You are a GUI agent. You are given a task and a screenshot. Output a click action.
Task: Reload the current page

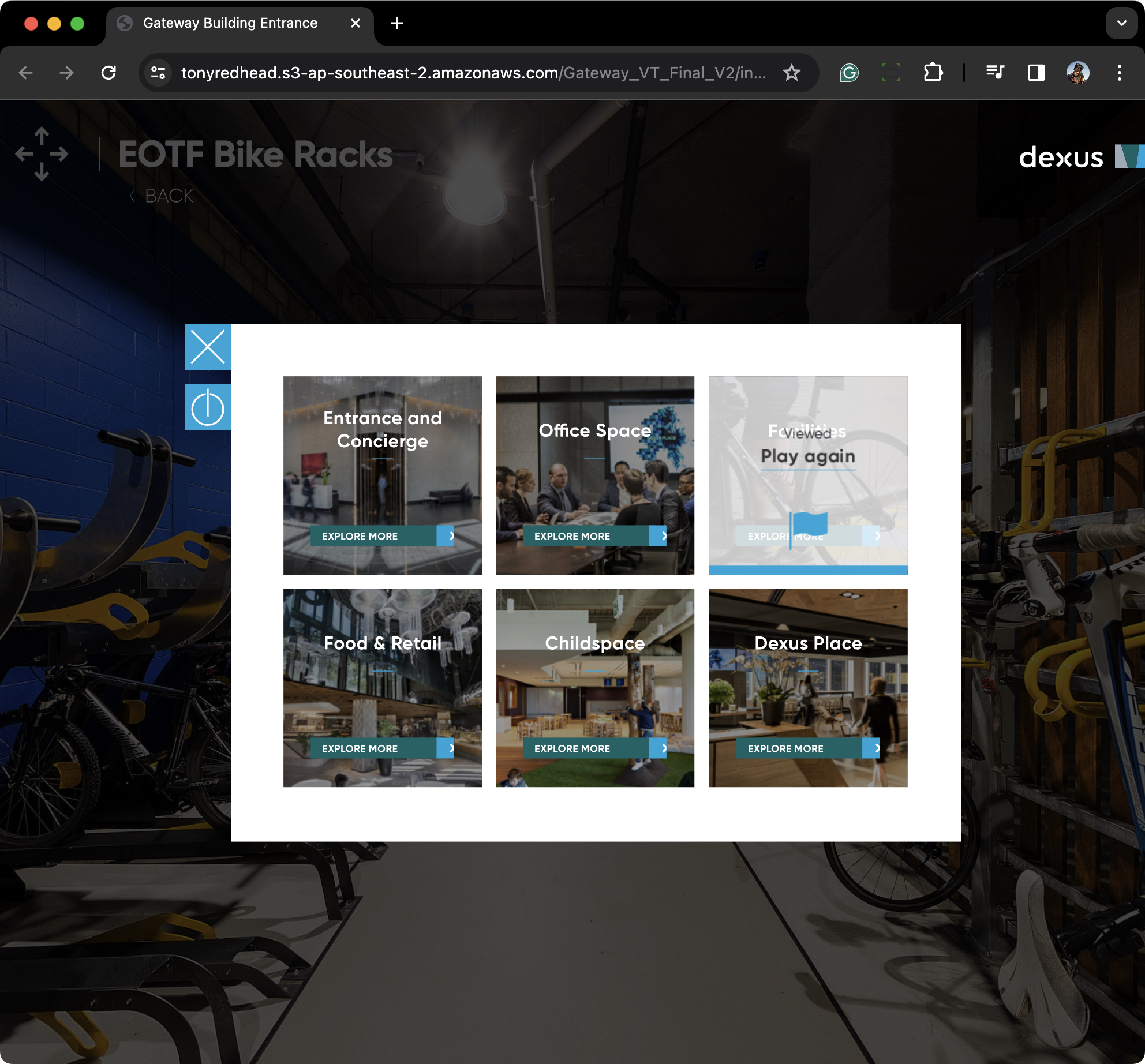coord(108,73)
